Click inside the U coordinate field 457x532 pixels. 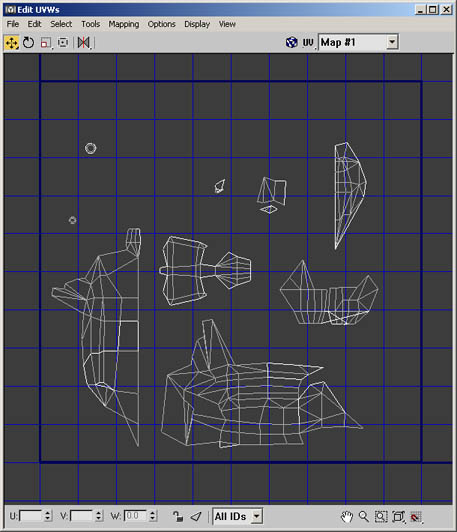31,516
